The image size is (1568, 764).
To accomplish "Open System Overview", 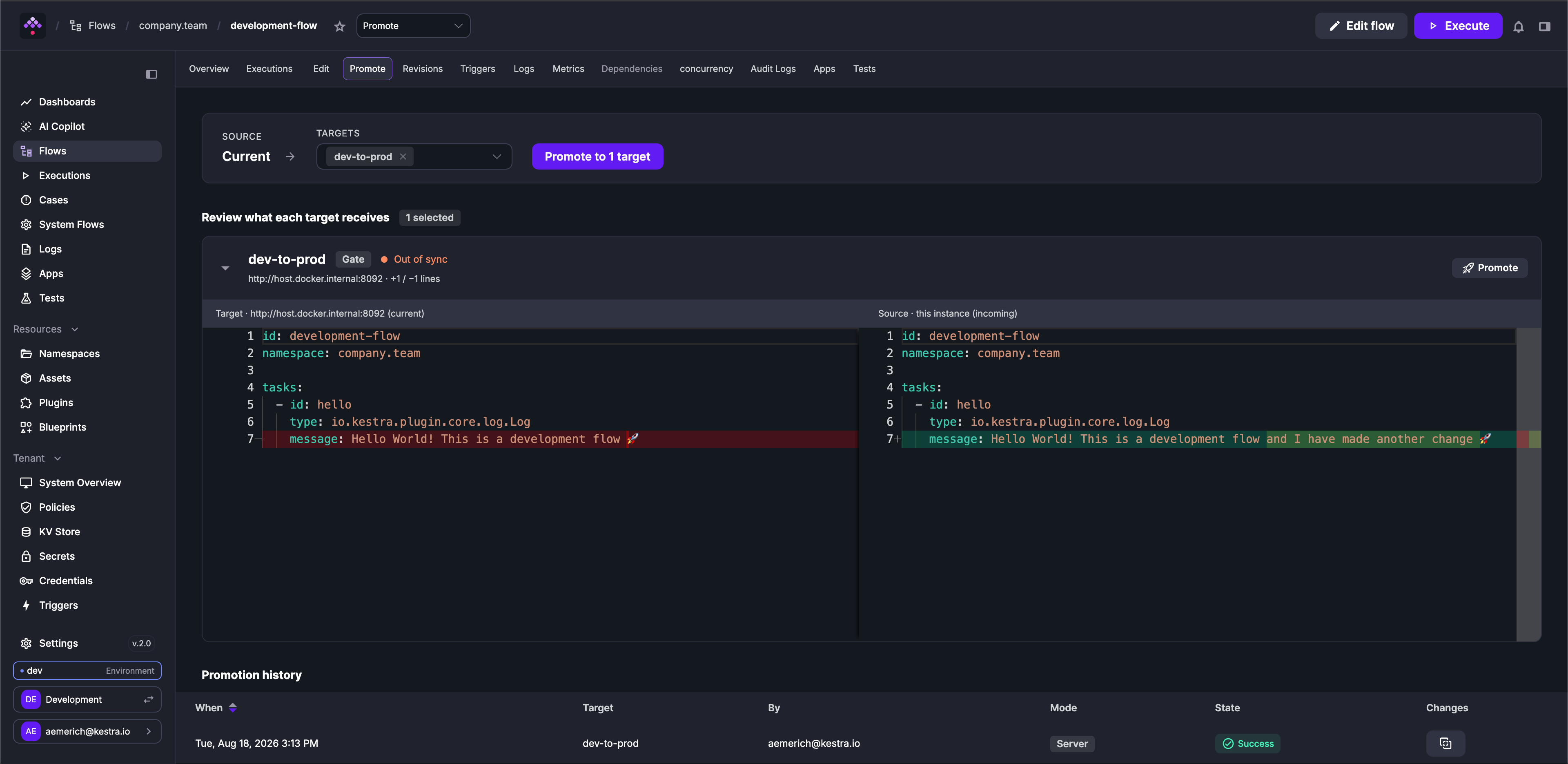I will point(88,483).
